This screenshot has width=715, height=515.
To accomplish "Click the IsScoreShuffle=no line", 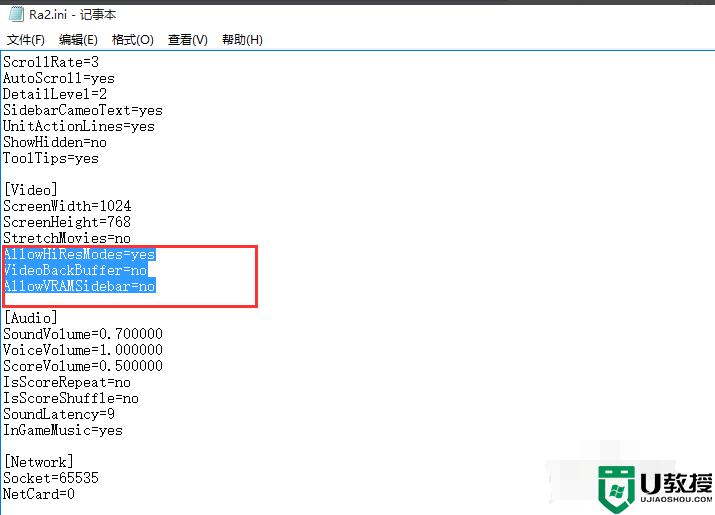I will point(71,398).
